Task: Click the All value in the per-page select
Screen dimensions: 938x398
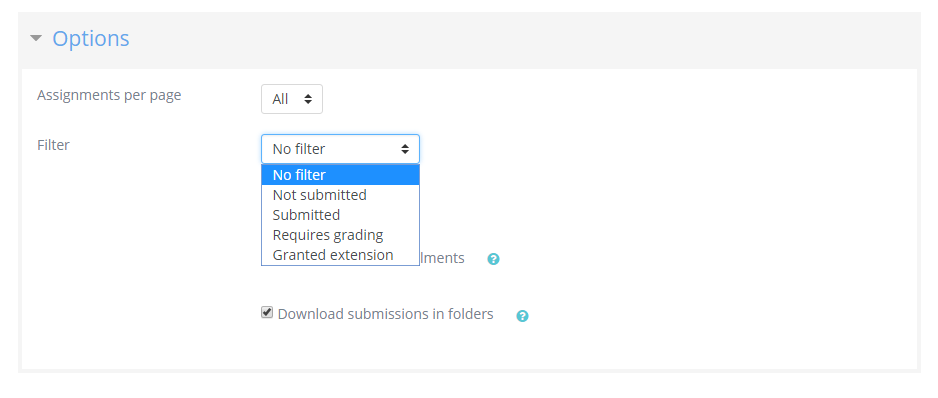Action: coord(280,99)
